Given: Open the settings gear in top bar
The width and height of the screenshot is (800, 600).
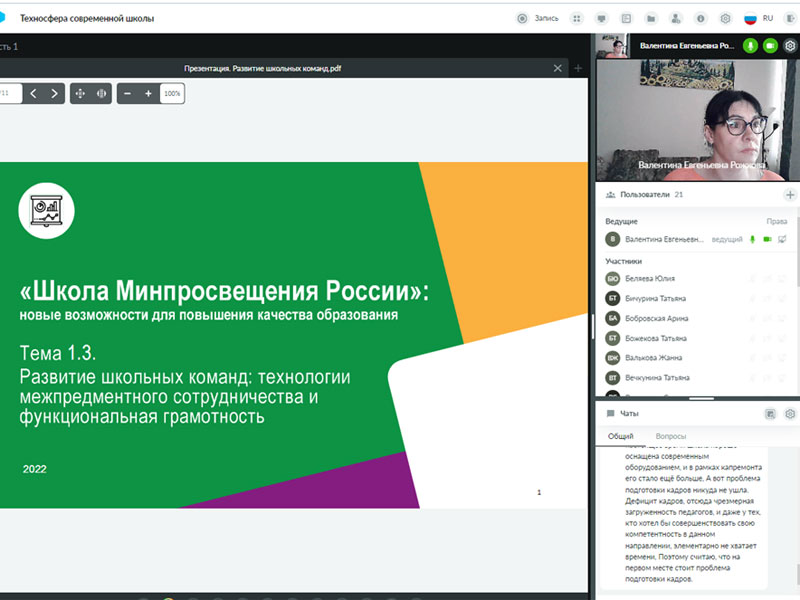Looking at the screenshot, I should [x=726, y=18].
